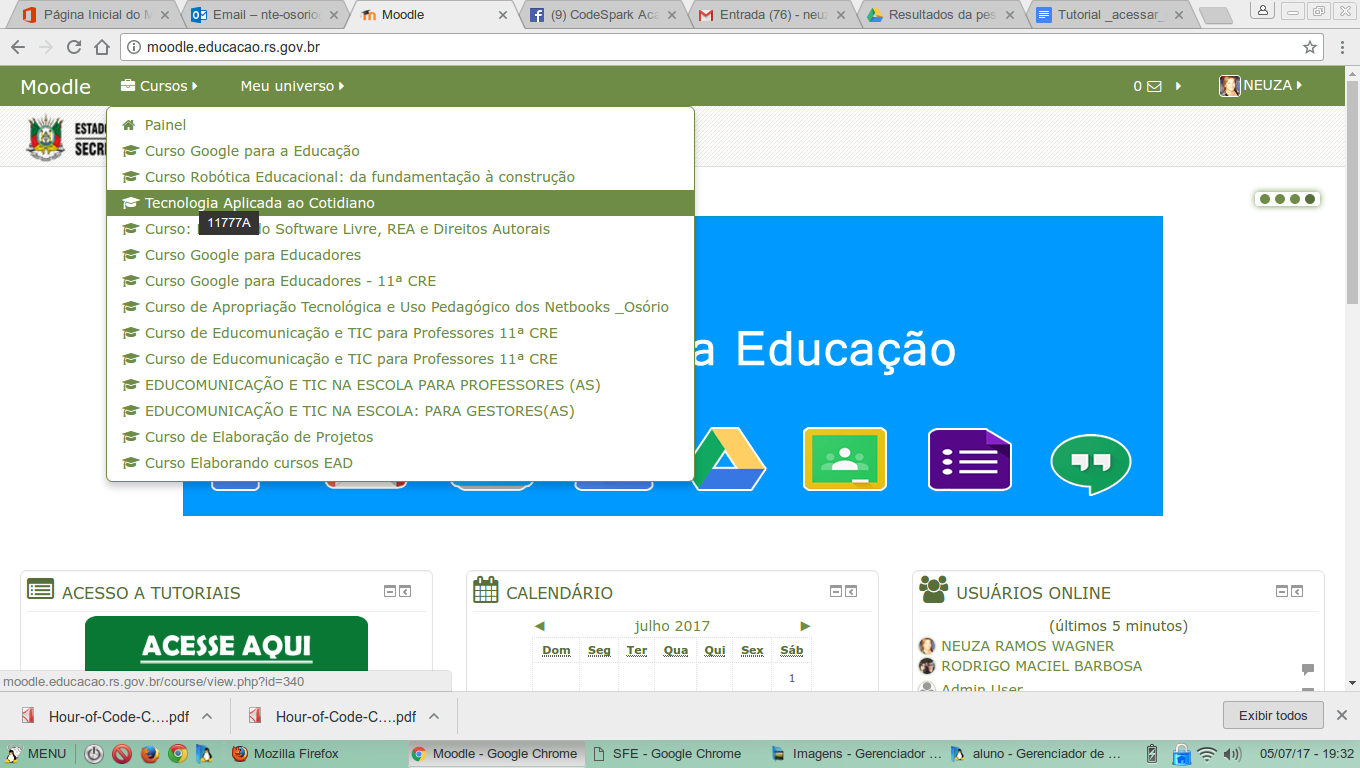
Task: Expand the messages arrow next to envelope
Action: tap(1178, 86)
